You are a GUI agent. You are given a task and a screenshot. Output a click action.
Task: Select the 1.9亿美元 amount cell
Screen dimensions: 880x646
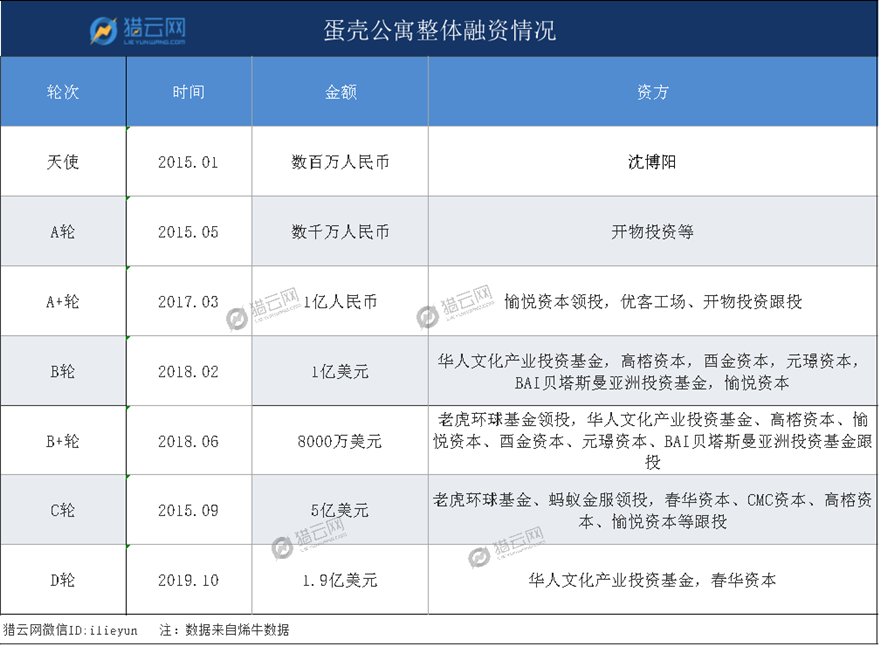[340, 580]
